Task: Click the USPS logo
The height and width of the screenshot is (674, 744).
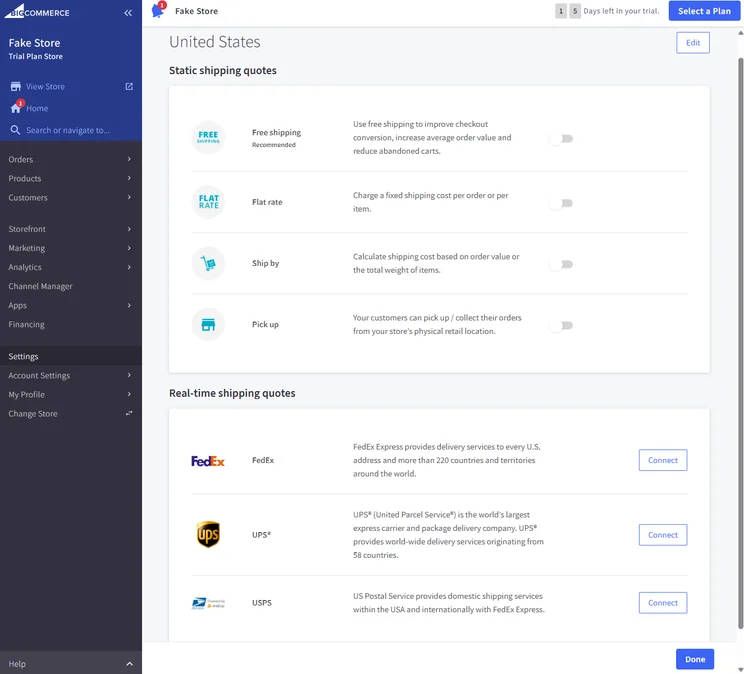Action: pos(208,603)
